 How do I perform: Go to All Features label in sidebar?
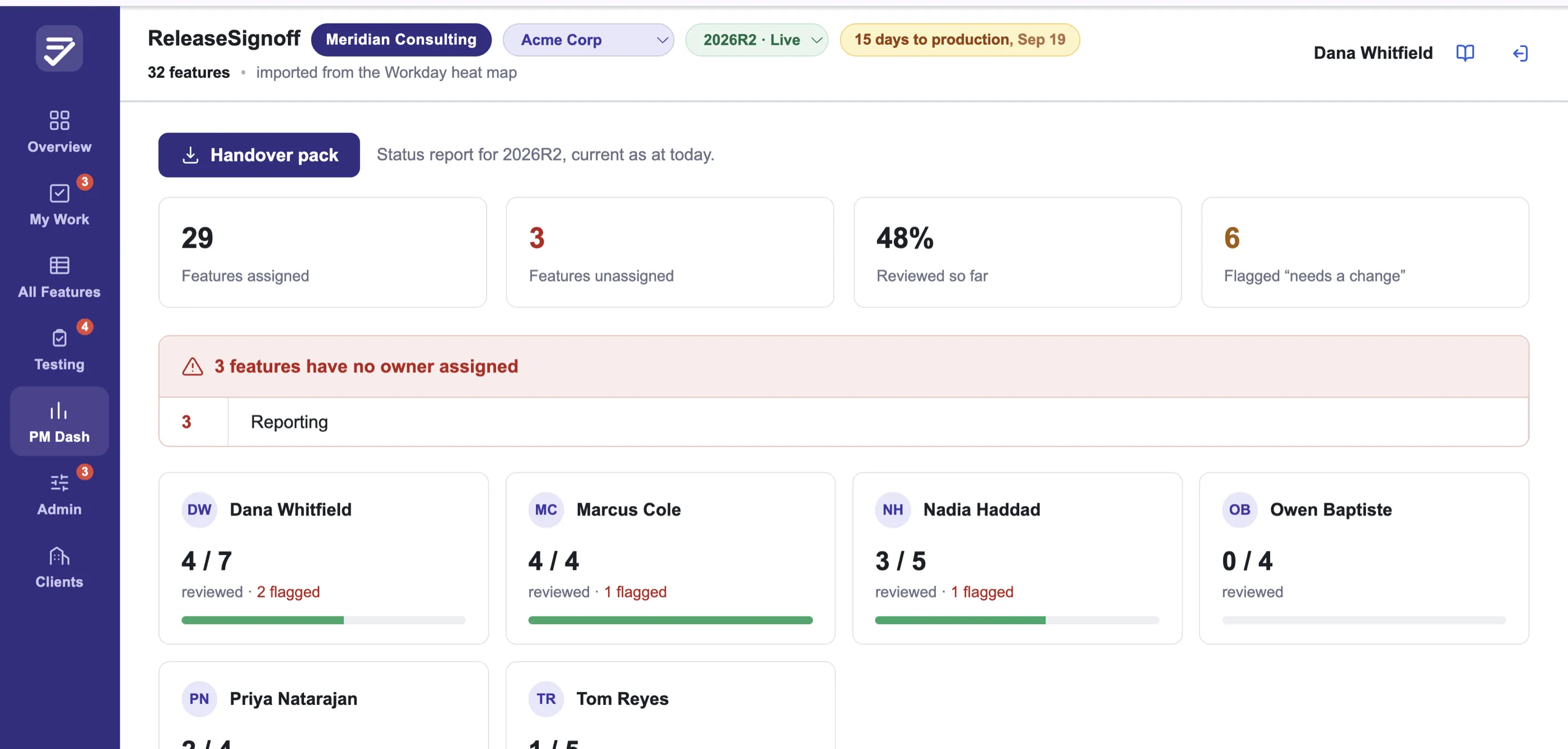click(59, 292)
